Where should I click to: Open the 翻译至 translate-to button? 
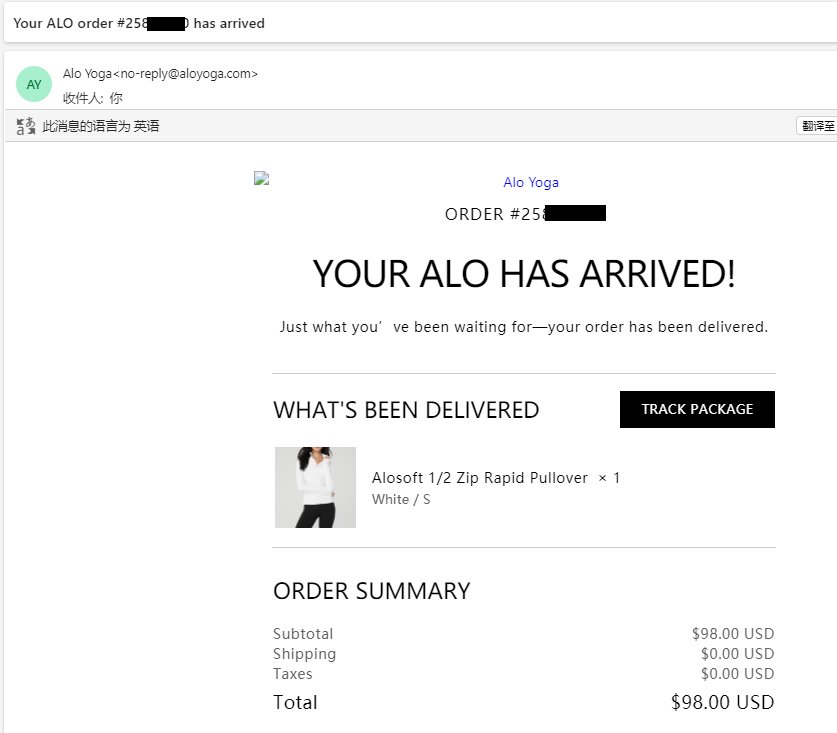[816, 126]
